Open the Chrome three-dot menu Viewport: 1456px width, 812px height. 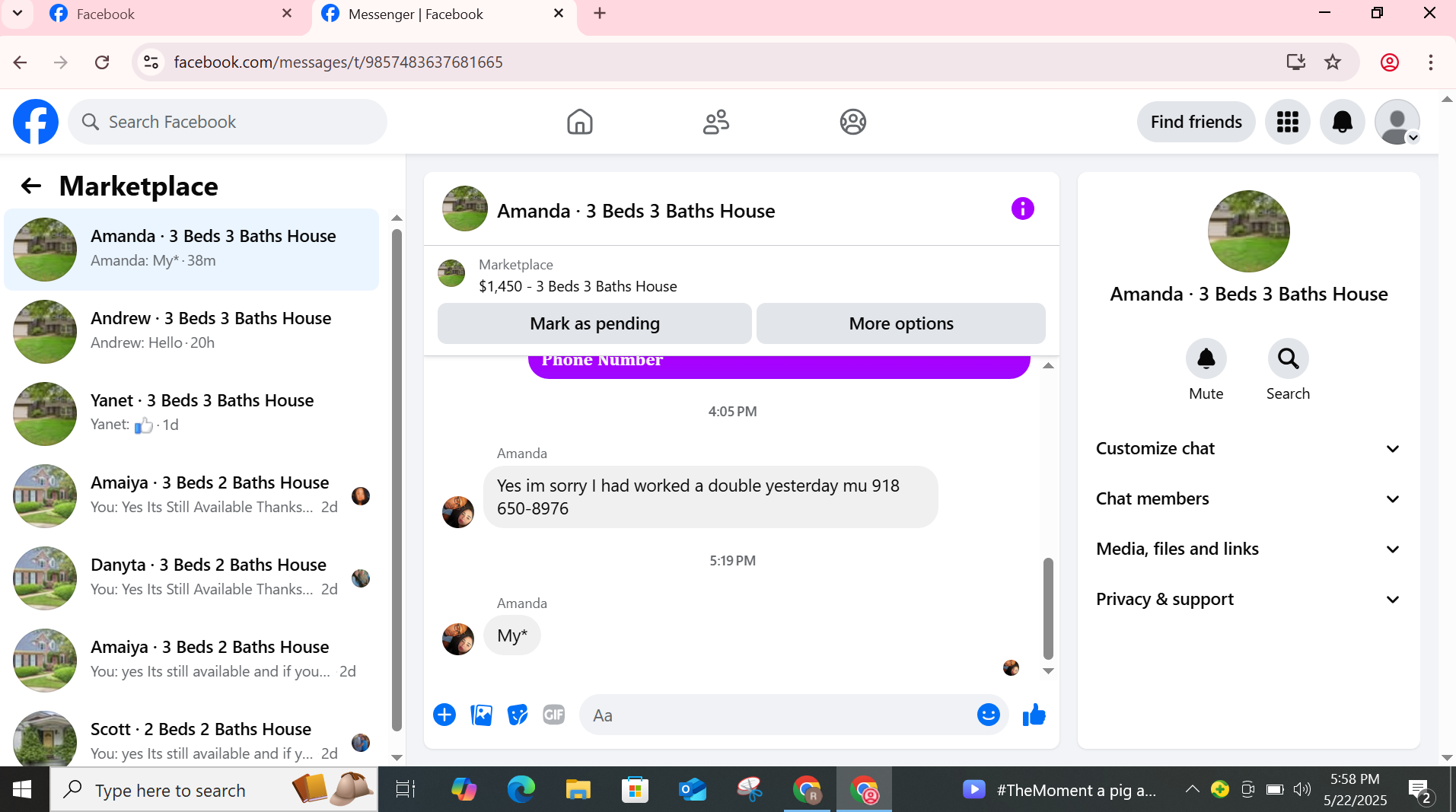(1431, 62)
